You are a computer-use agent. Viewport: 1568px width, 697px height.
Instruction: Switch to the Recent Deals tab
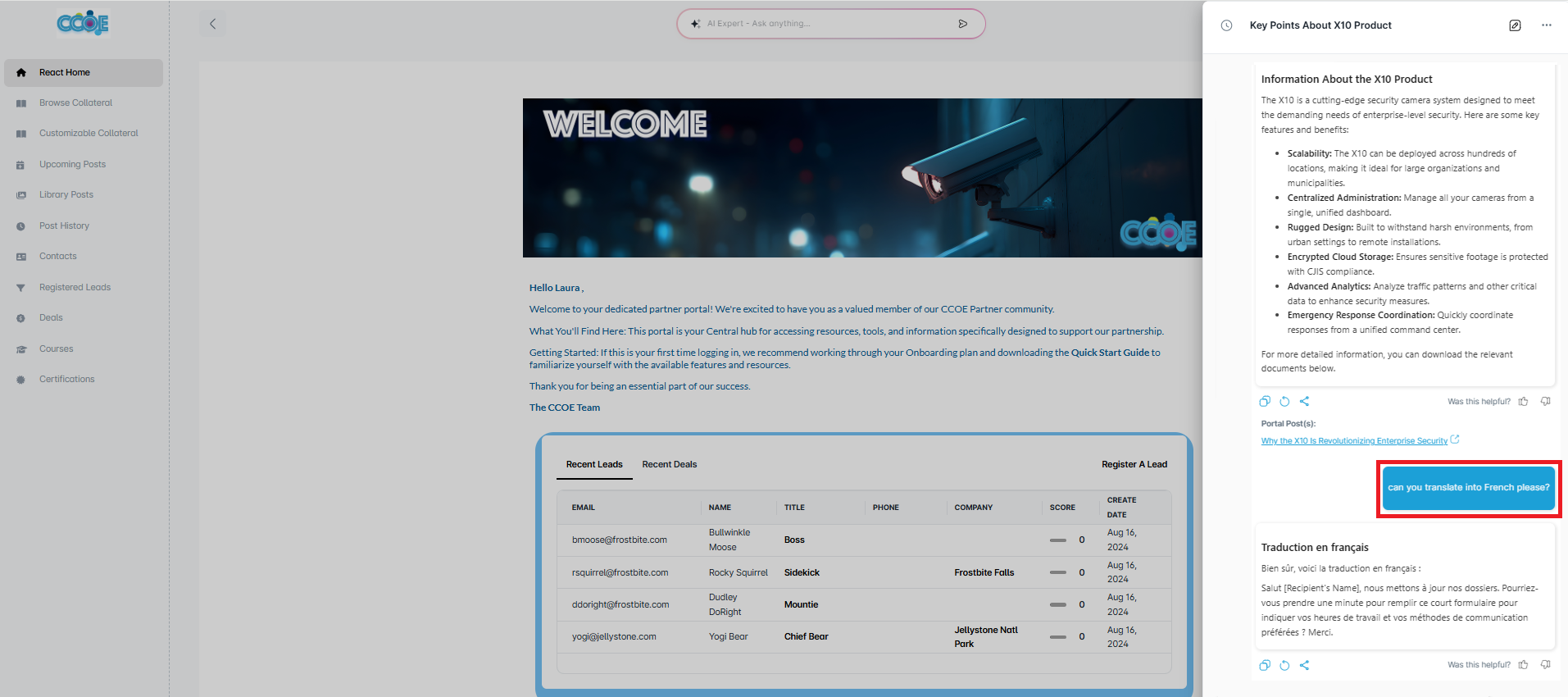[669, 464]
